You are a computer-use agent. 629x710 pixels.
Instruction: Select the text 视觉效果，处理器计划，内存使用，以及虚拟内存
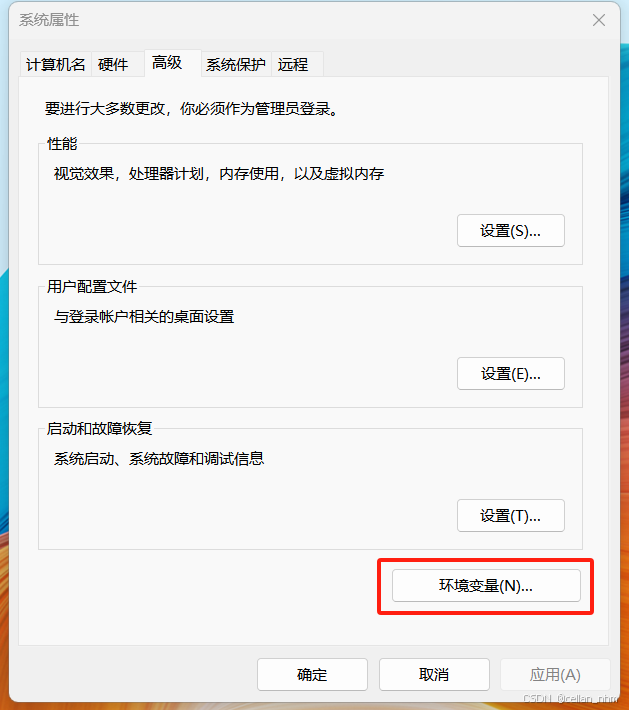click(x=219, y=173)
